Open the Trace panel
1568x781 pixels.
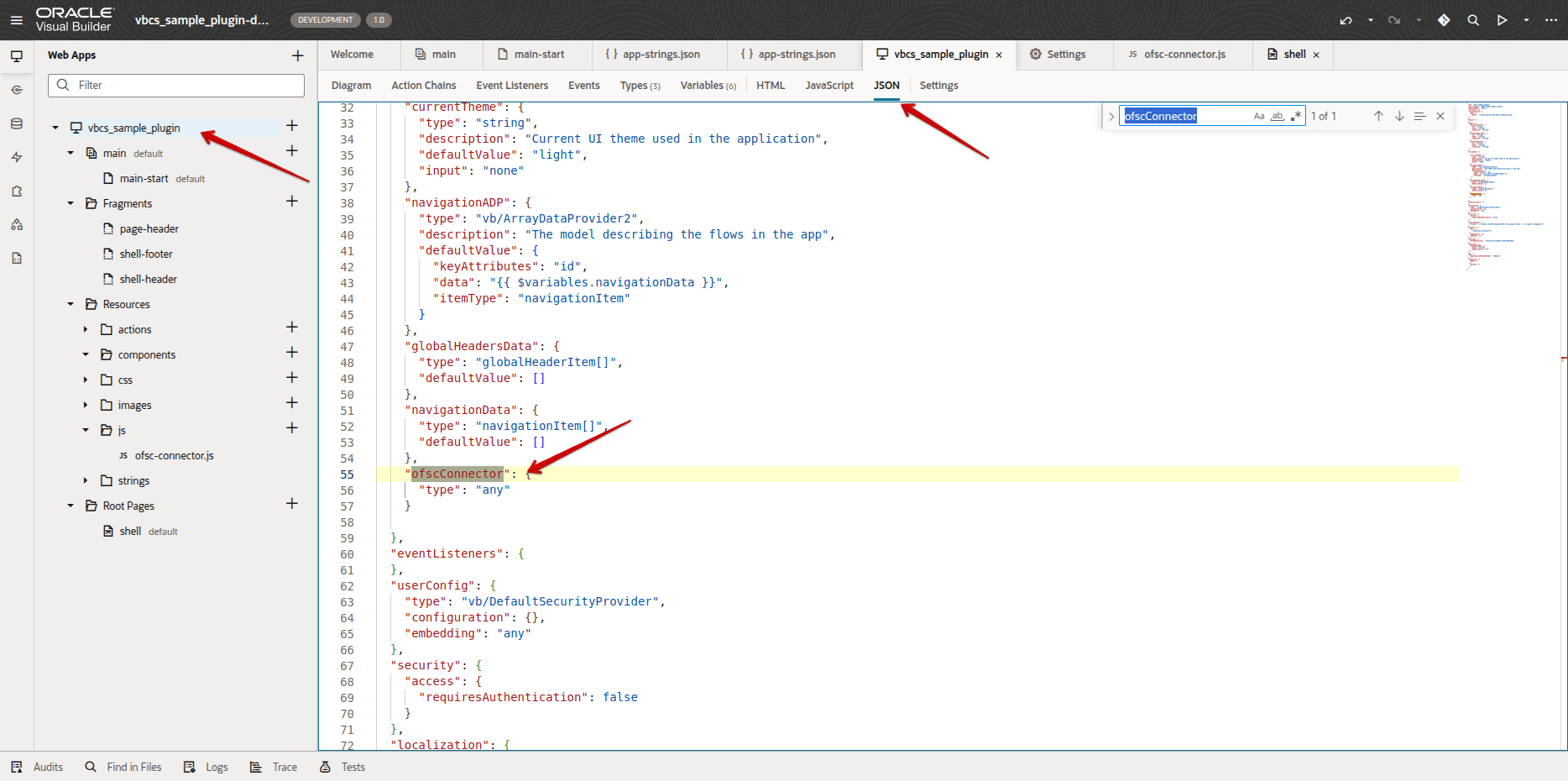274,767
